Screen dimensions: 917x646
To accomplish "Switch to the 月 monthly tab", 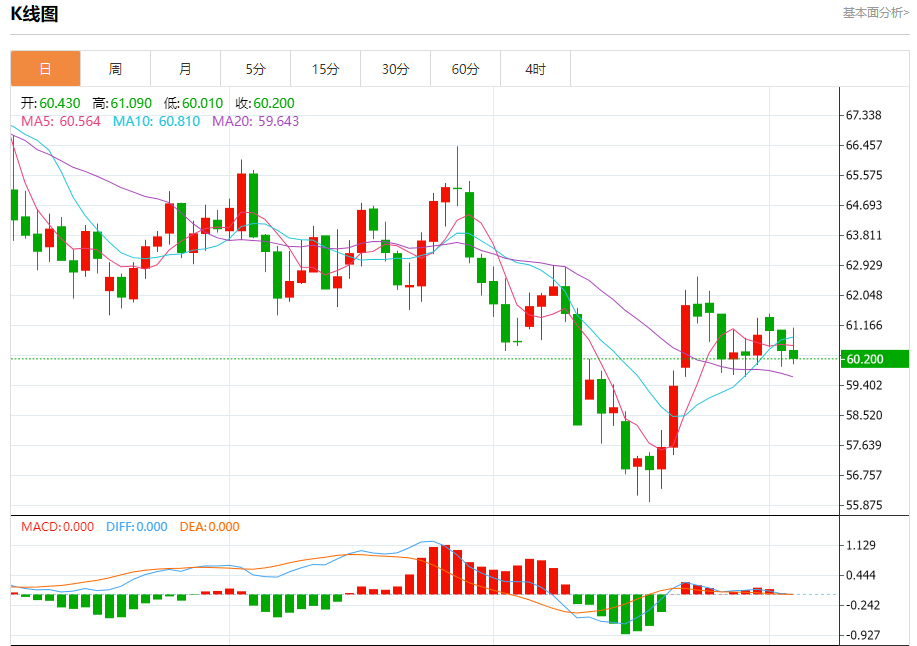I will point(185,69).
